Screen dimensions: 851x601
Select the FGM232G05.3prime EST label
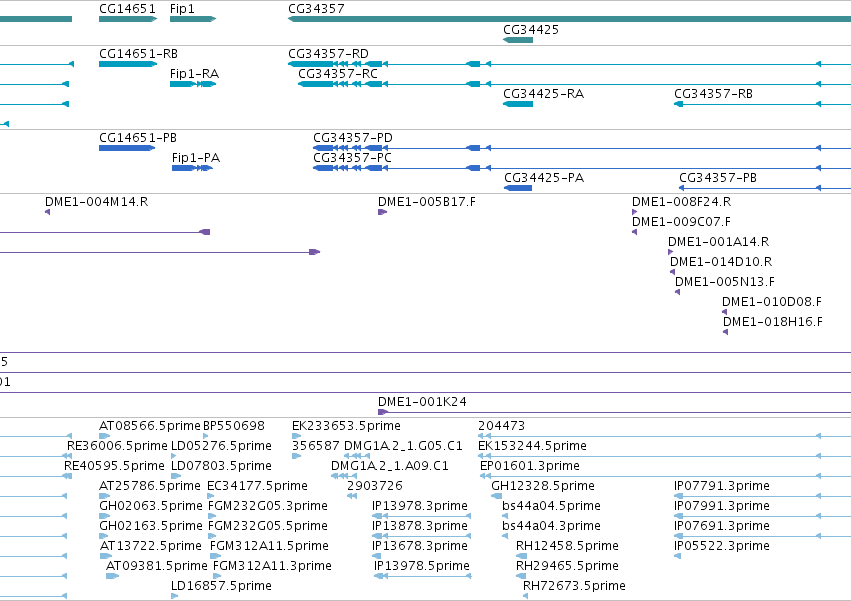click(x=268, y=506)
